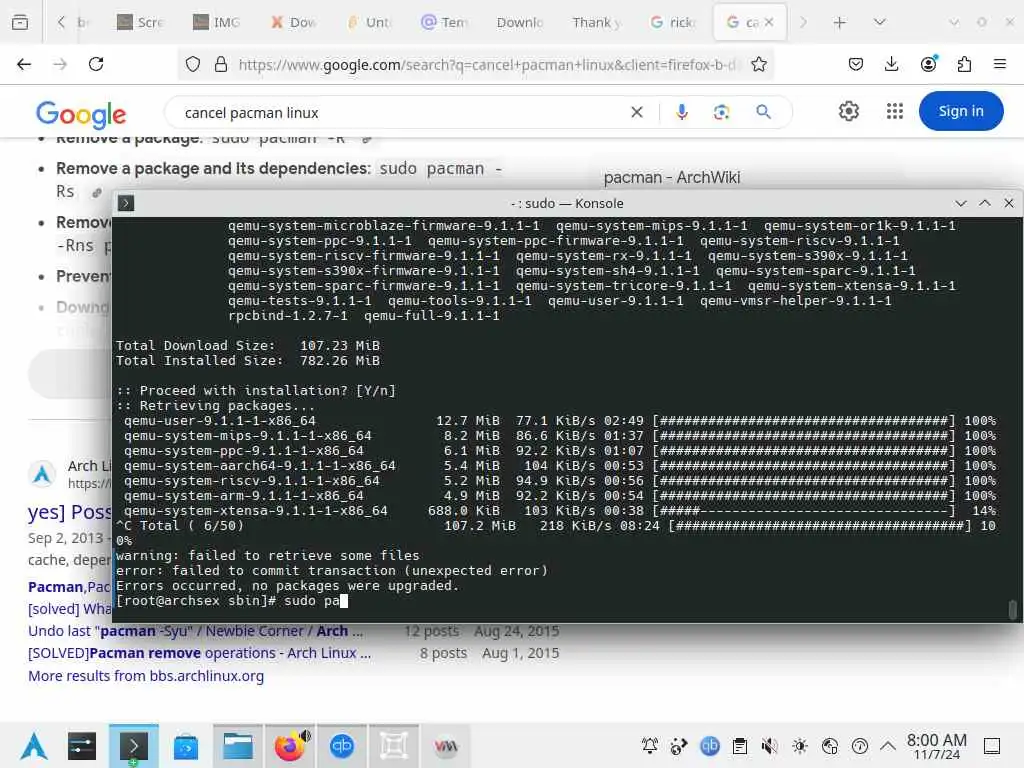1024x768 pixels.
Task: Switch to the 'Thank y' tab
Action: pyautogui.click(x=596, y=22)
